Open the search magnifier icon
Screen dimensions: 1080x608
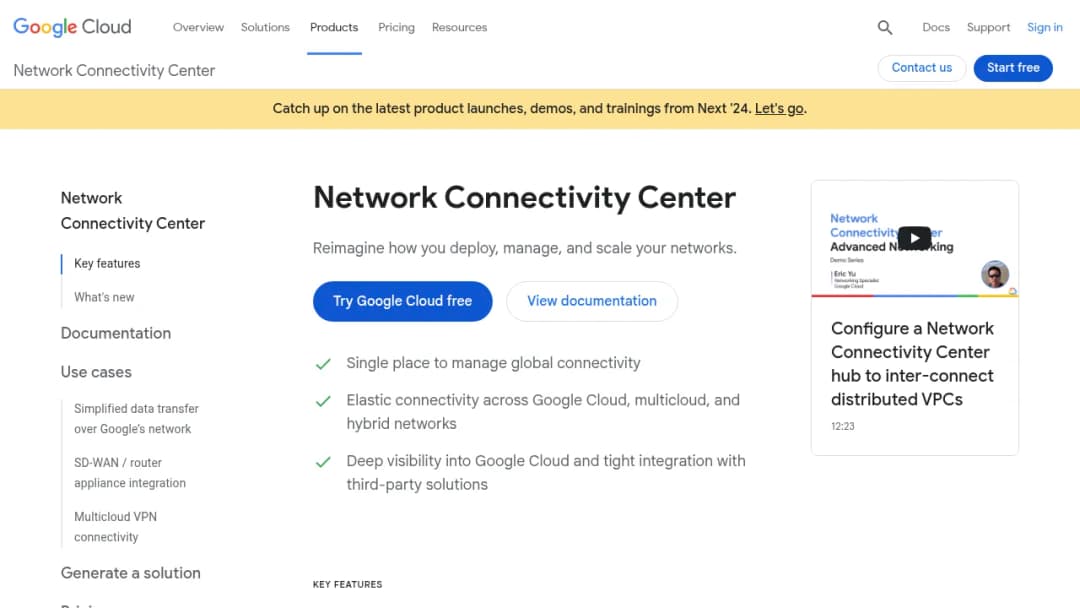[x=884, y=28]
